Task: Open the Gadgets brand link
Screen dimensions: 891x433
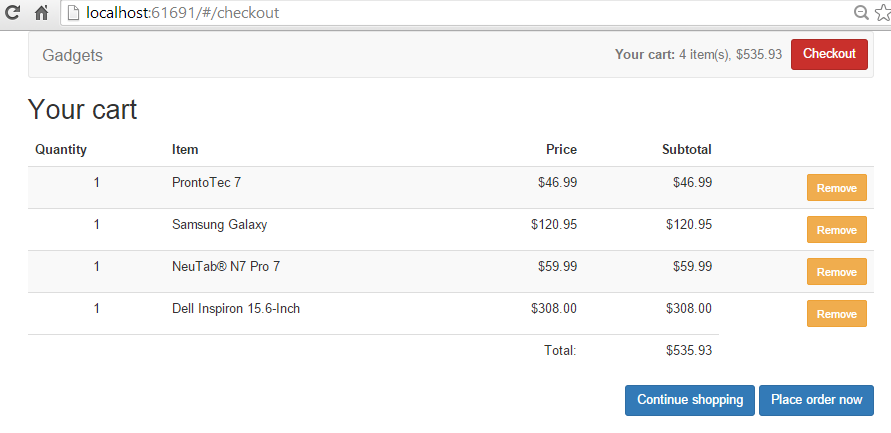Action: point(72,55)
